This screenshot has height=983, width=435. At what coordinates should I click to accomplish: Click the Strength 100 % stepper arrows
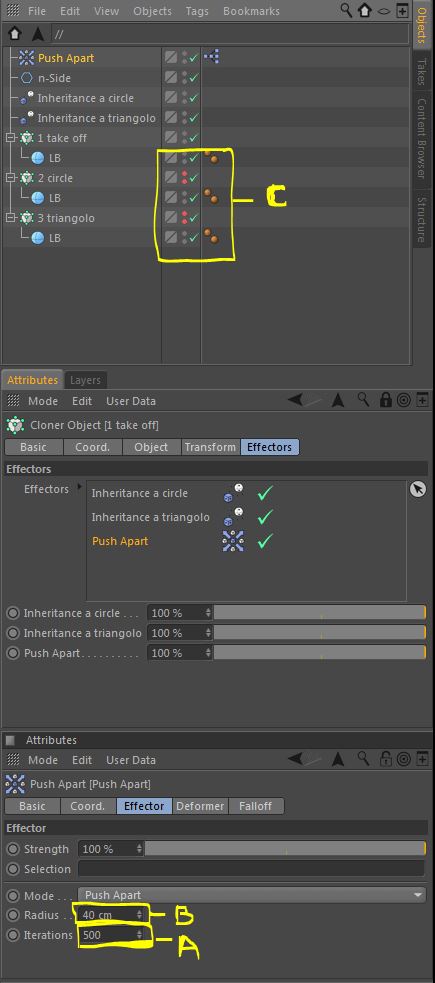[x=139, y=849]
